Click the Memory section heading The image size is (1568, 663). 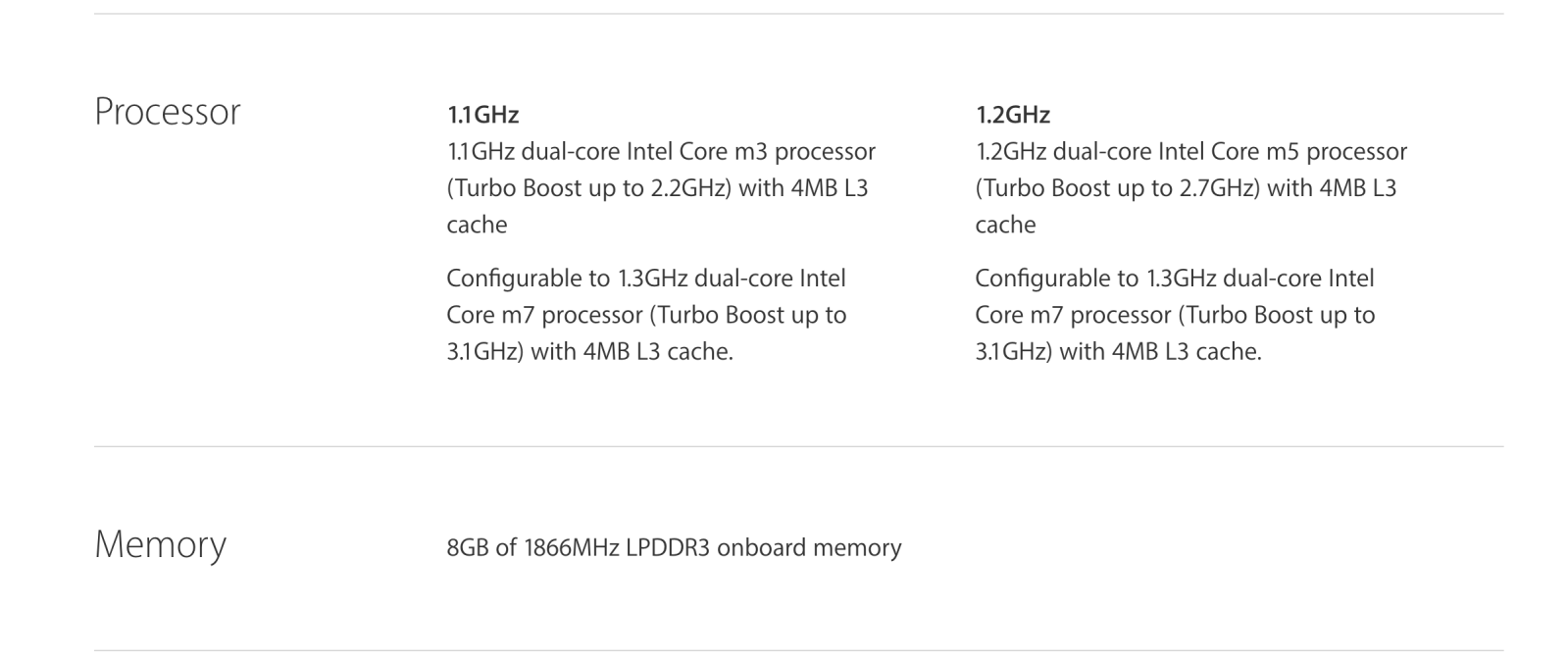(x=160, y=544)
